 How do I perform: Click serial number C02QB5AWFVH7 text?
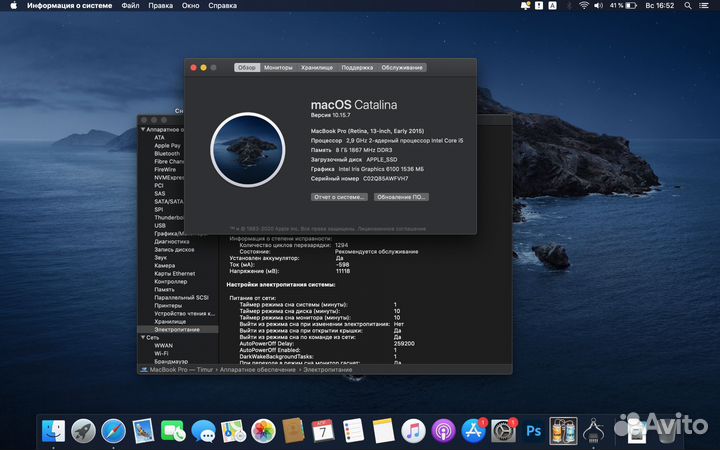click(x=385, y=179)
